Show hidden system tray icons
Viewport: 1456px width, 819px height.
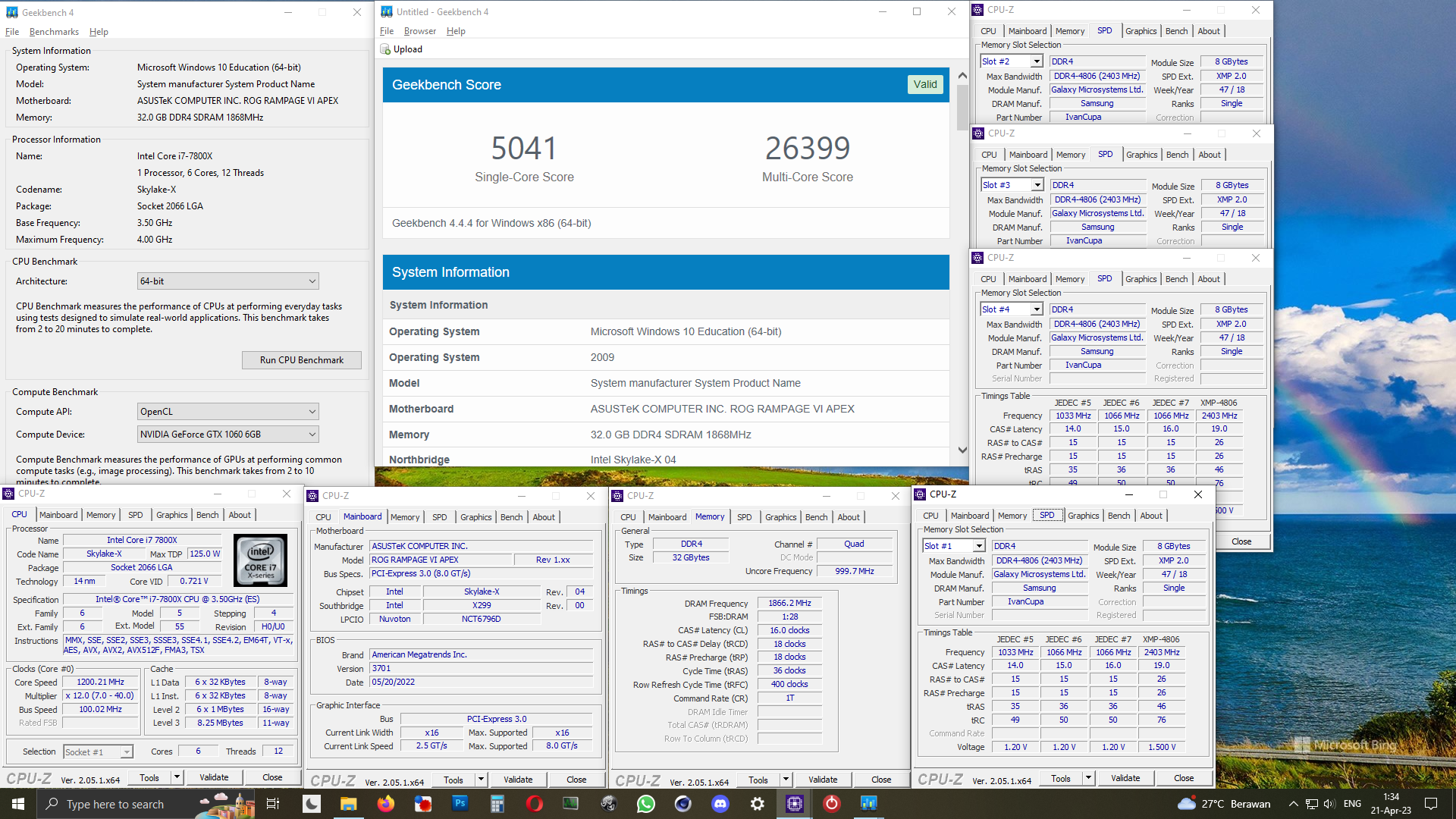pos(1293,804)
